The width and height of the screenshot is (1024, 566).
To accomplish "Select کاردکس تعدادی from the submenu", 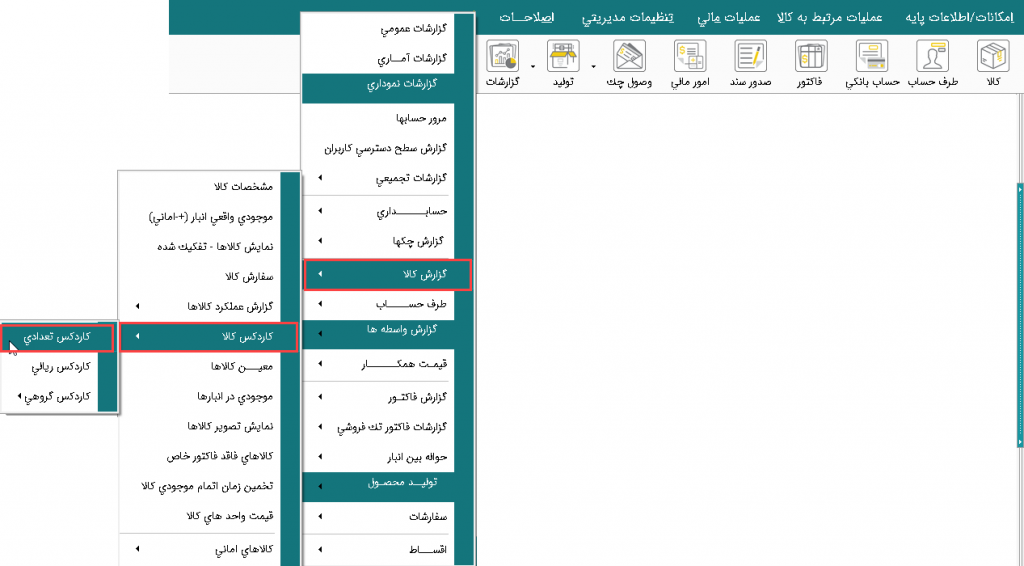I will [x=58, y=337].
